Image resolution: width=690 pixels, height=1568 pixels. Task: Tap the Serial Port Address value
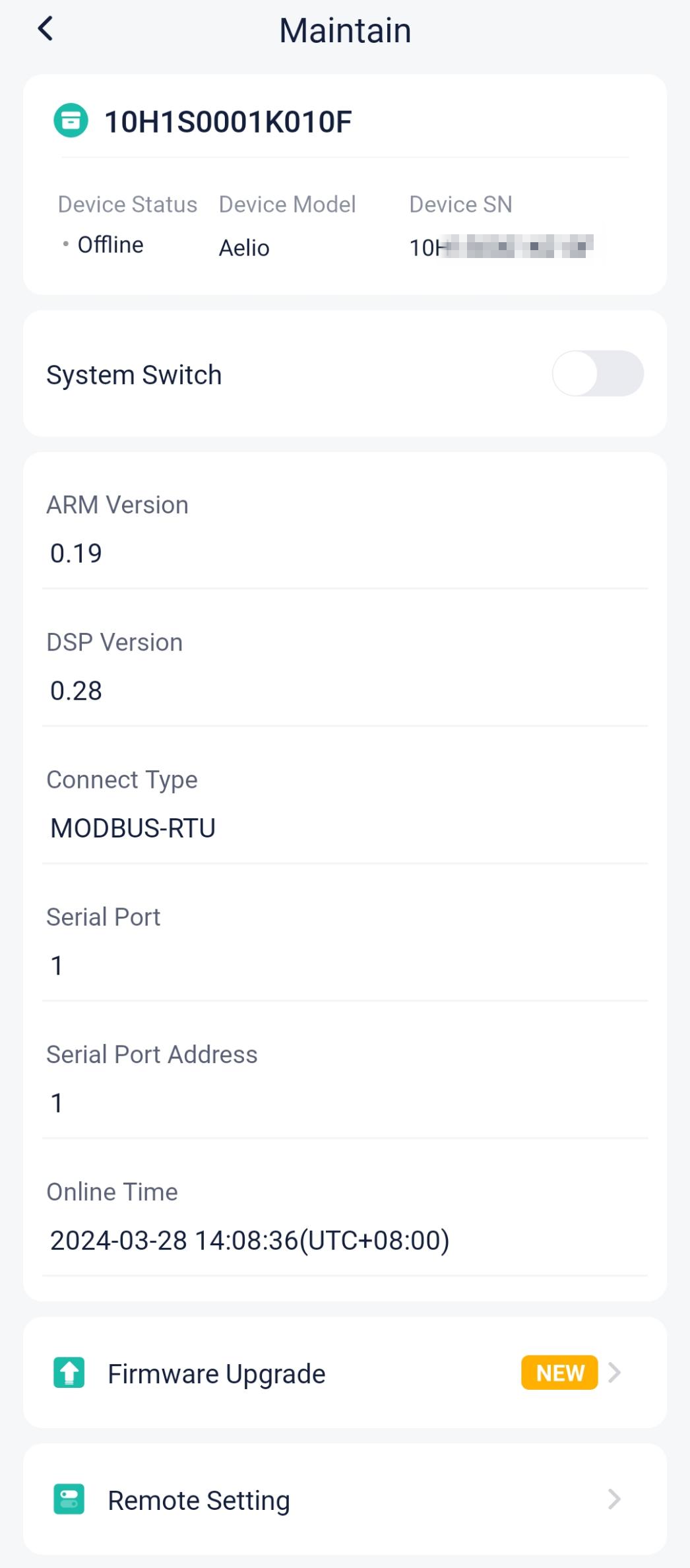[57, 1103]
